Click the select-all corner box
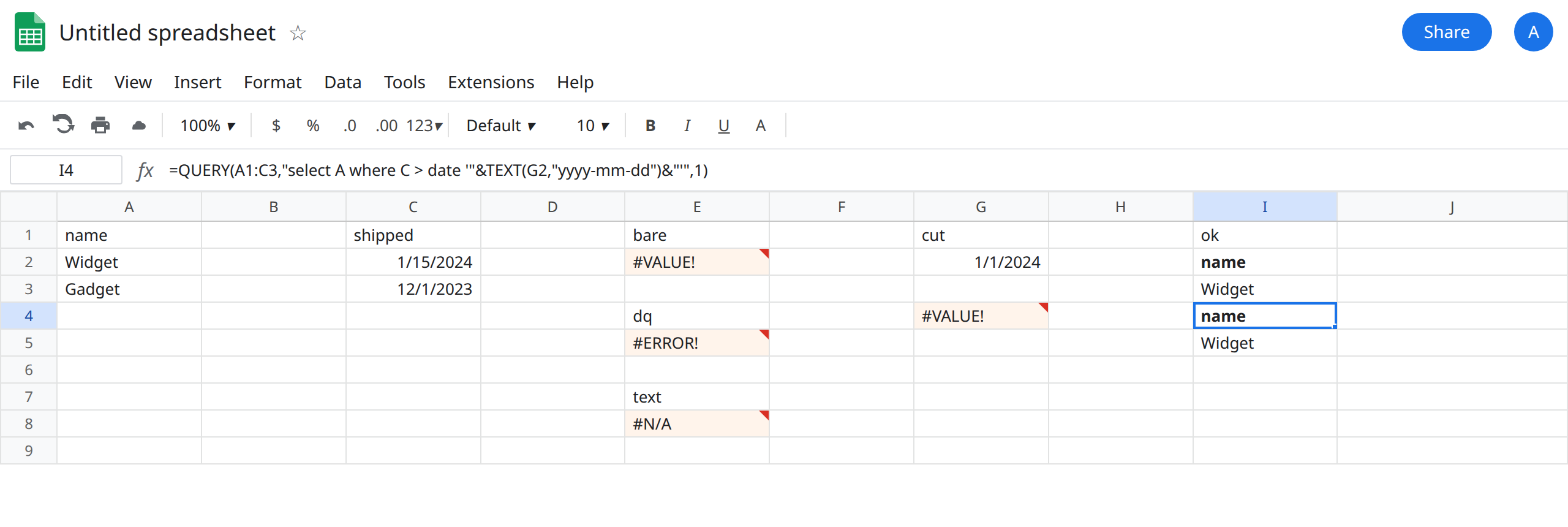1568x527 pixels. (x=29, y=207)
